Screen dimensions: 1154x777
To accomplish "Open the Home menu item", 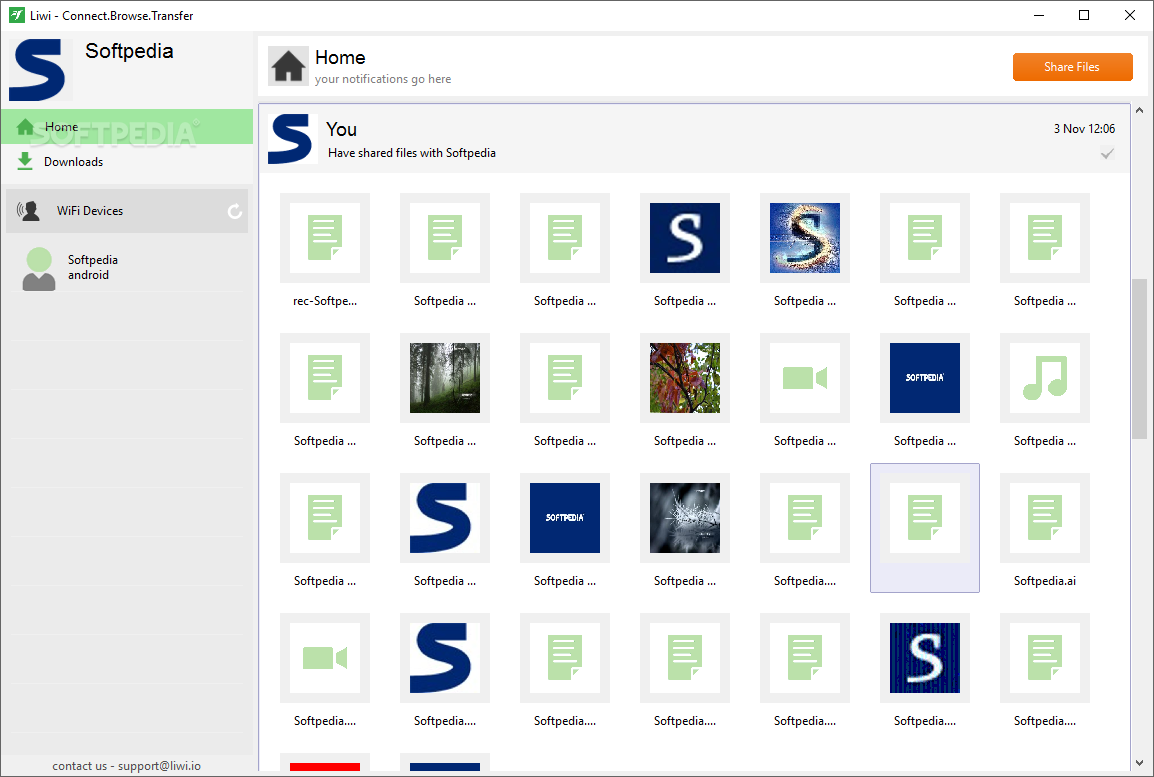I will (x=127, y=127).
